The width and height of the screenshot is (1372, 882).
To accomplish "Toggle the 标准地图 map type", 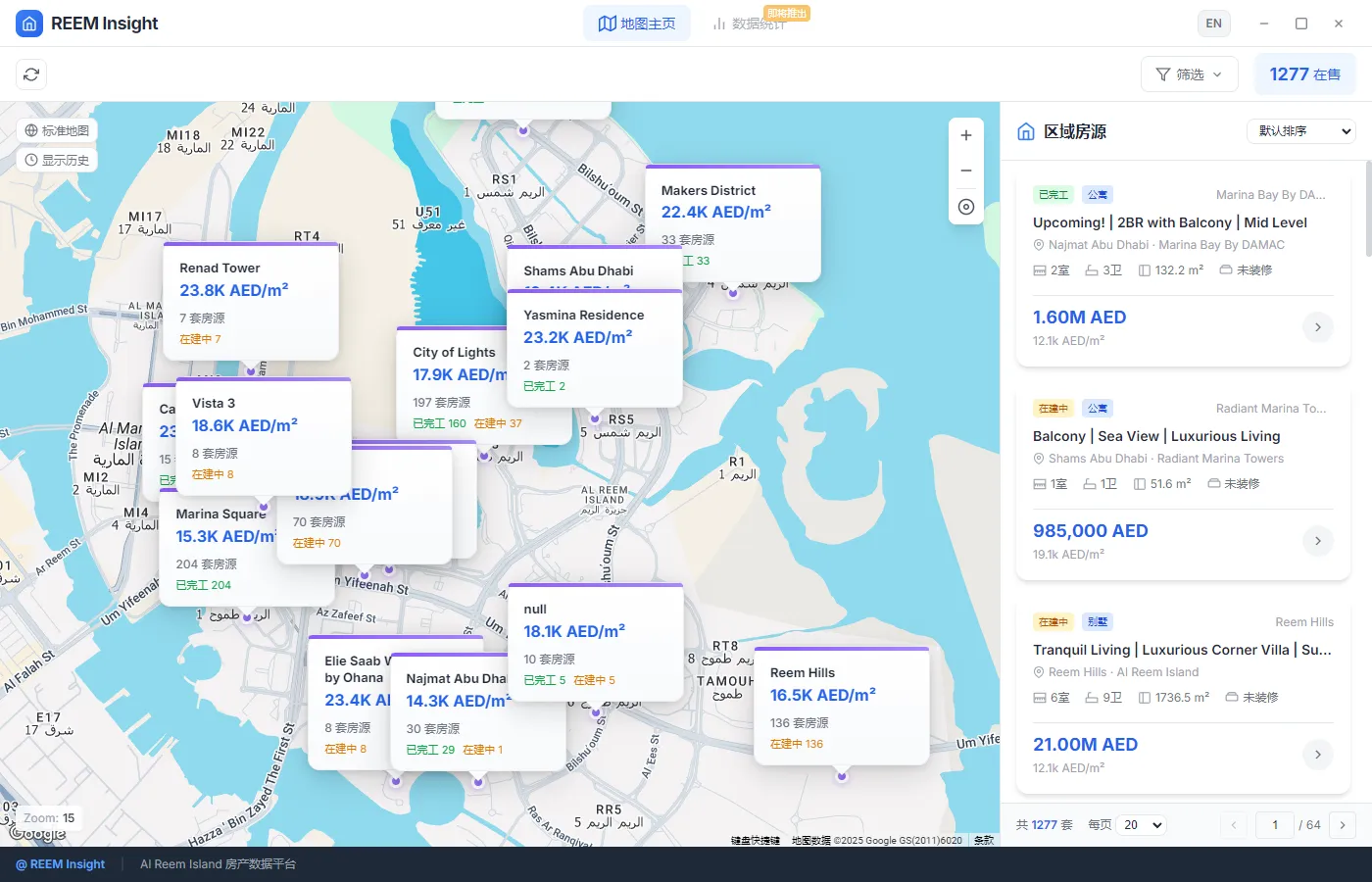I will [x=57, y=130].
